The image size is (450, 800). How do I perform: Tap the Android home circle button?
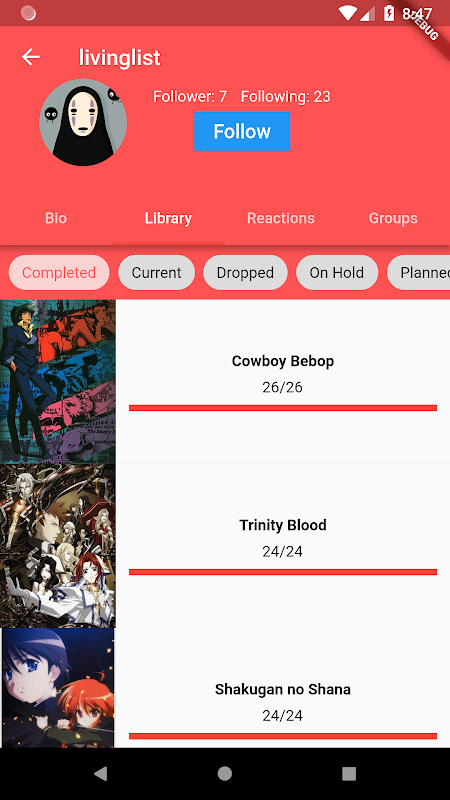(224, 773)
